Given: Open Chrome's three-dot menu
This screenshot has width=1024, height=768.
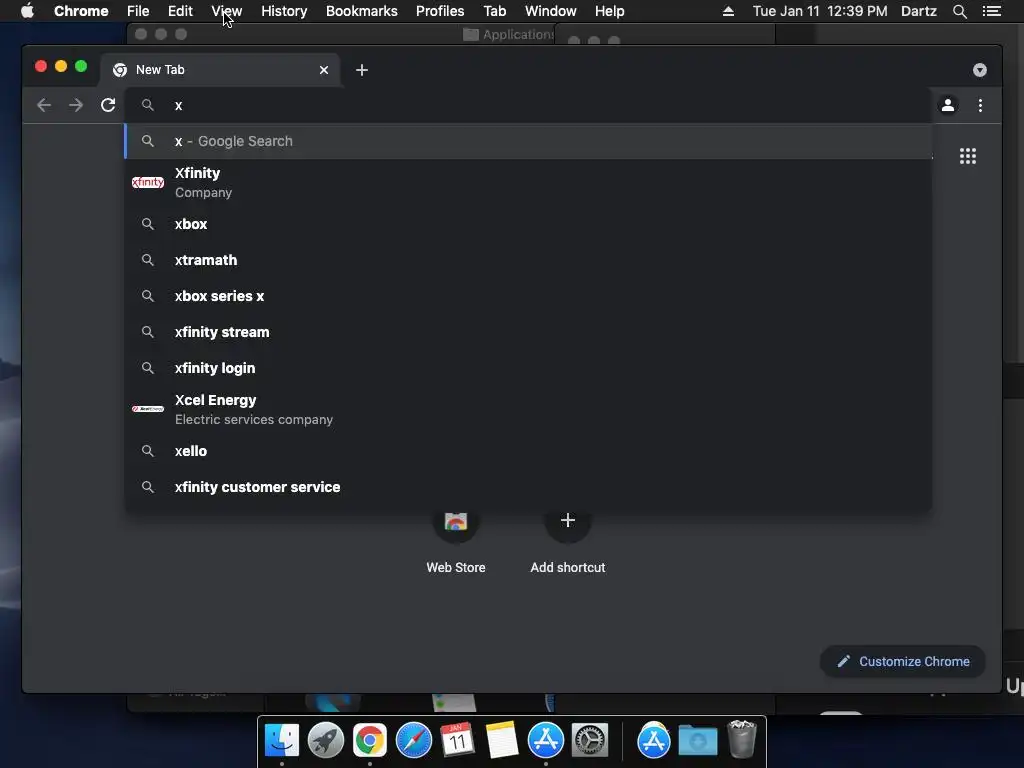Looking at the screenshot, I should pos(980,105).
